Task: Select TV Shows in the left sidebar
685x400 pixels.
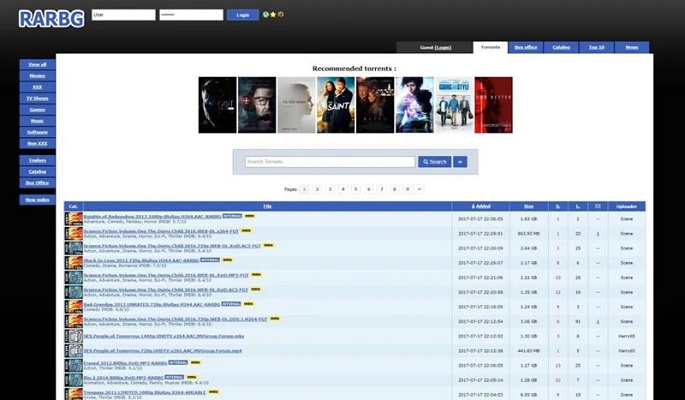Action: tap(37, 98)
